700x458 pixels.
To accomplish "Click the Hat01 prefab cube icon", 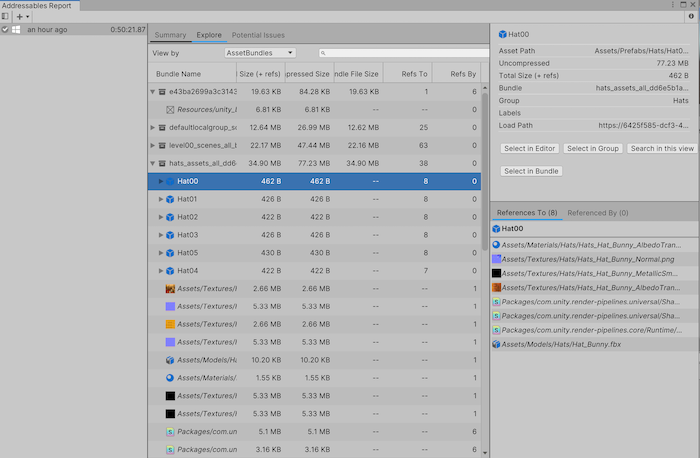I will (170, 199).
